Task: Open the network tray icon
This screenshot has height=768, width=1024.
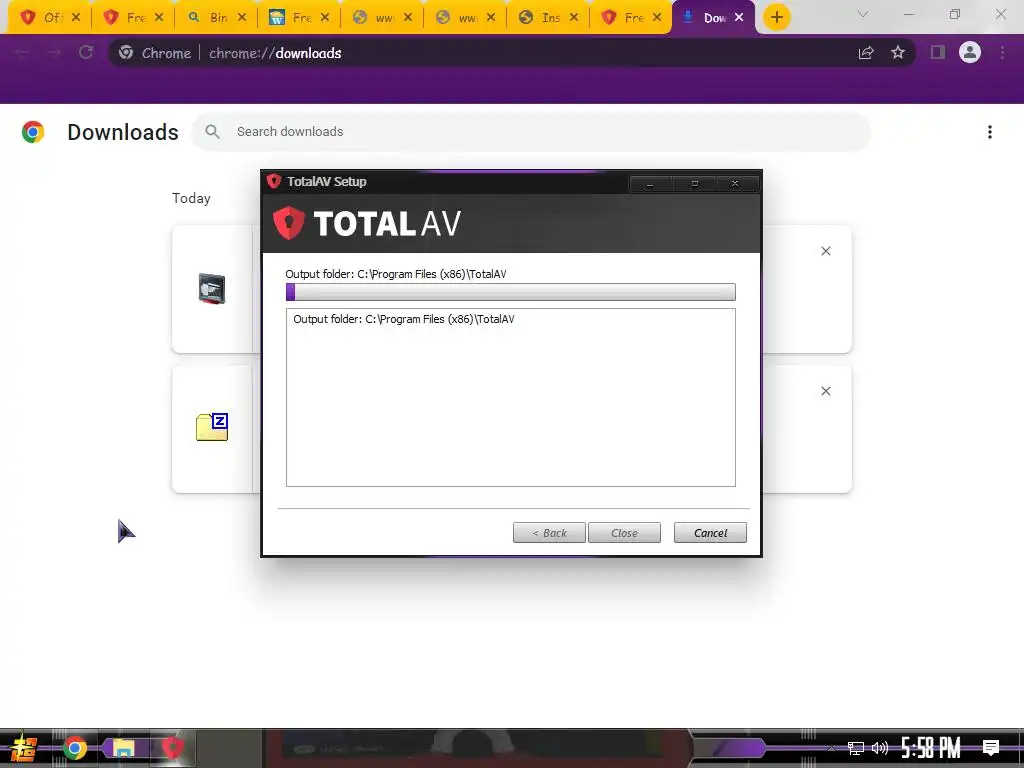Action: (x=856, y=748)
